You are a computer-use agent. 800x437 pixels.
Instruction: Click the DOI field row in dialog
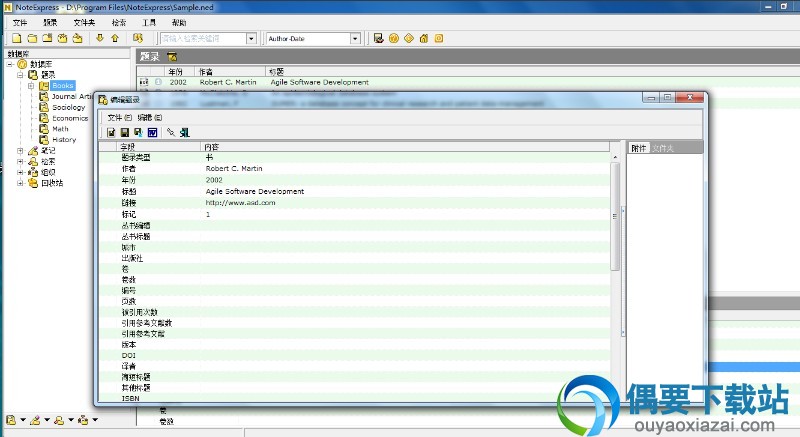[x=355, y=355]
